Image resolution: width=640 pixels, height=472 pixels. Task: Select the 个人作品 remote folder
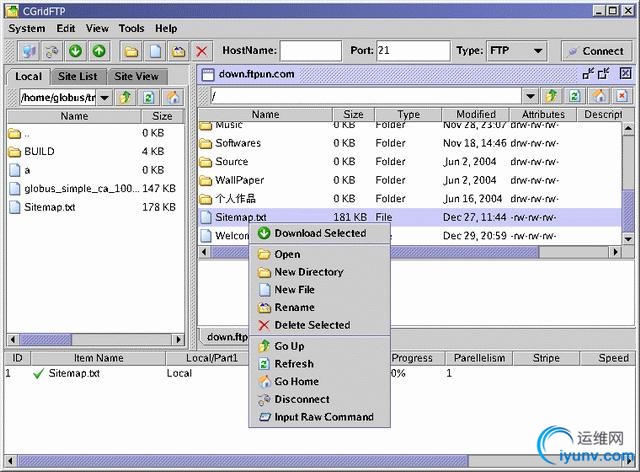click(x=410, y=199)
